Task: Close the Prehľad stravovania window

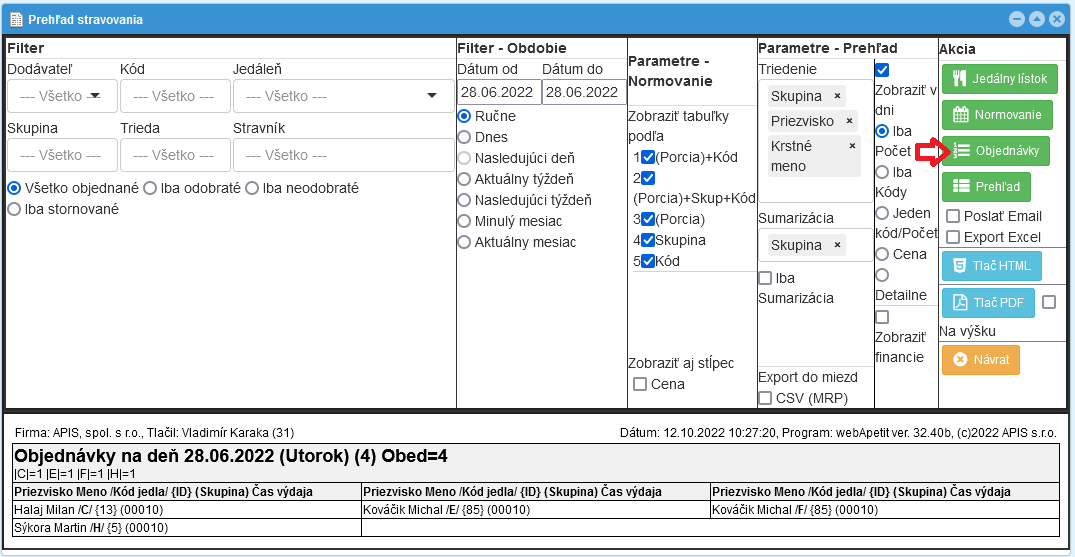Action: pyautogui.click(x=1057, y=19)
